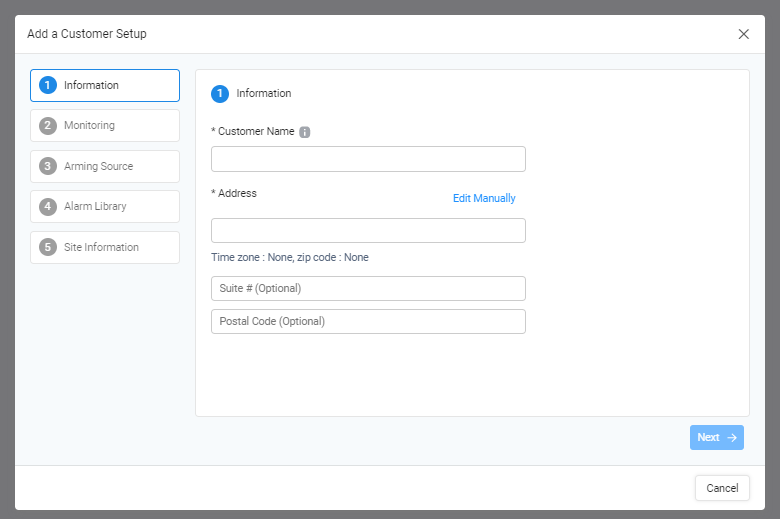
Task: Select the Information step label in sidebar
Action: 91,85
